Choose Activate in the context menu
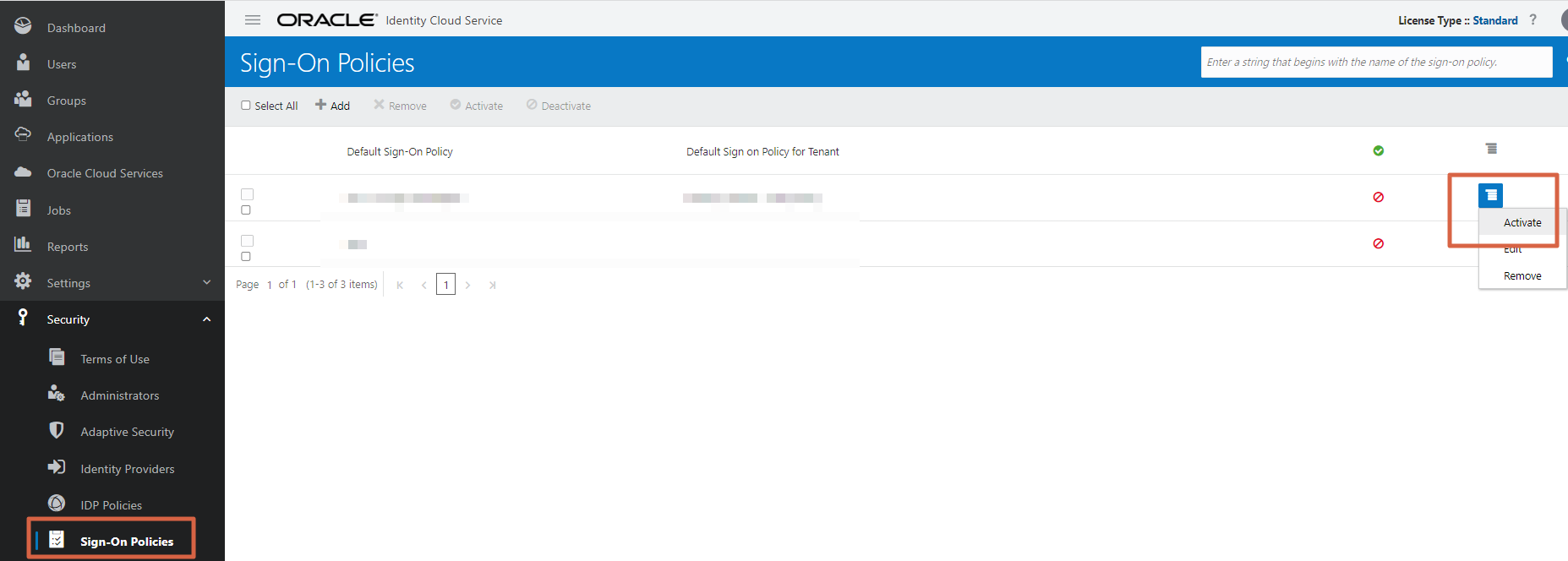Screen dimensions: 1568x561 (1522, 223)
